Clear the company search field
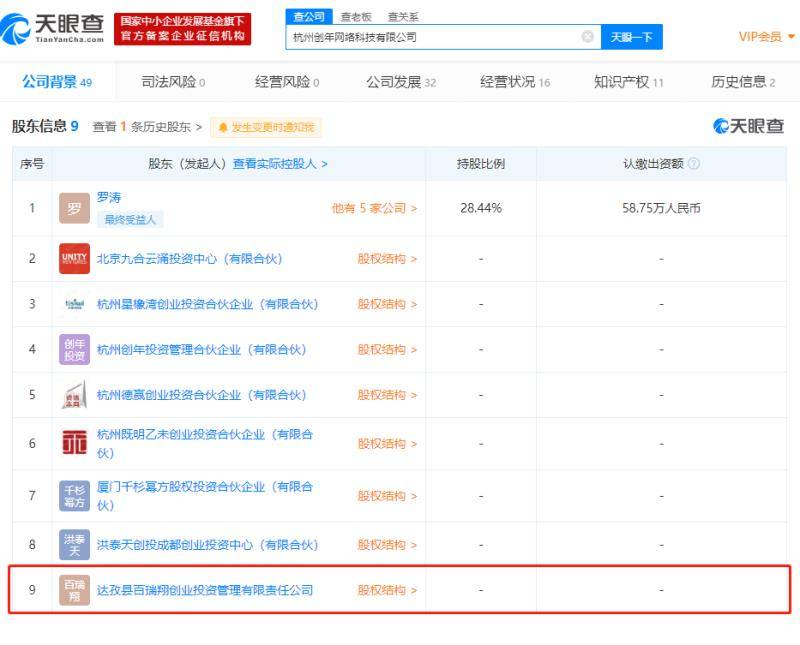The width and height of the screenshot is (800, 645). click(x=588, y=37)
